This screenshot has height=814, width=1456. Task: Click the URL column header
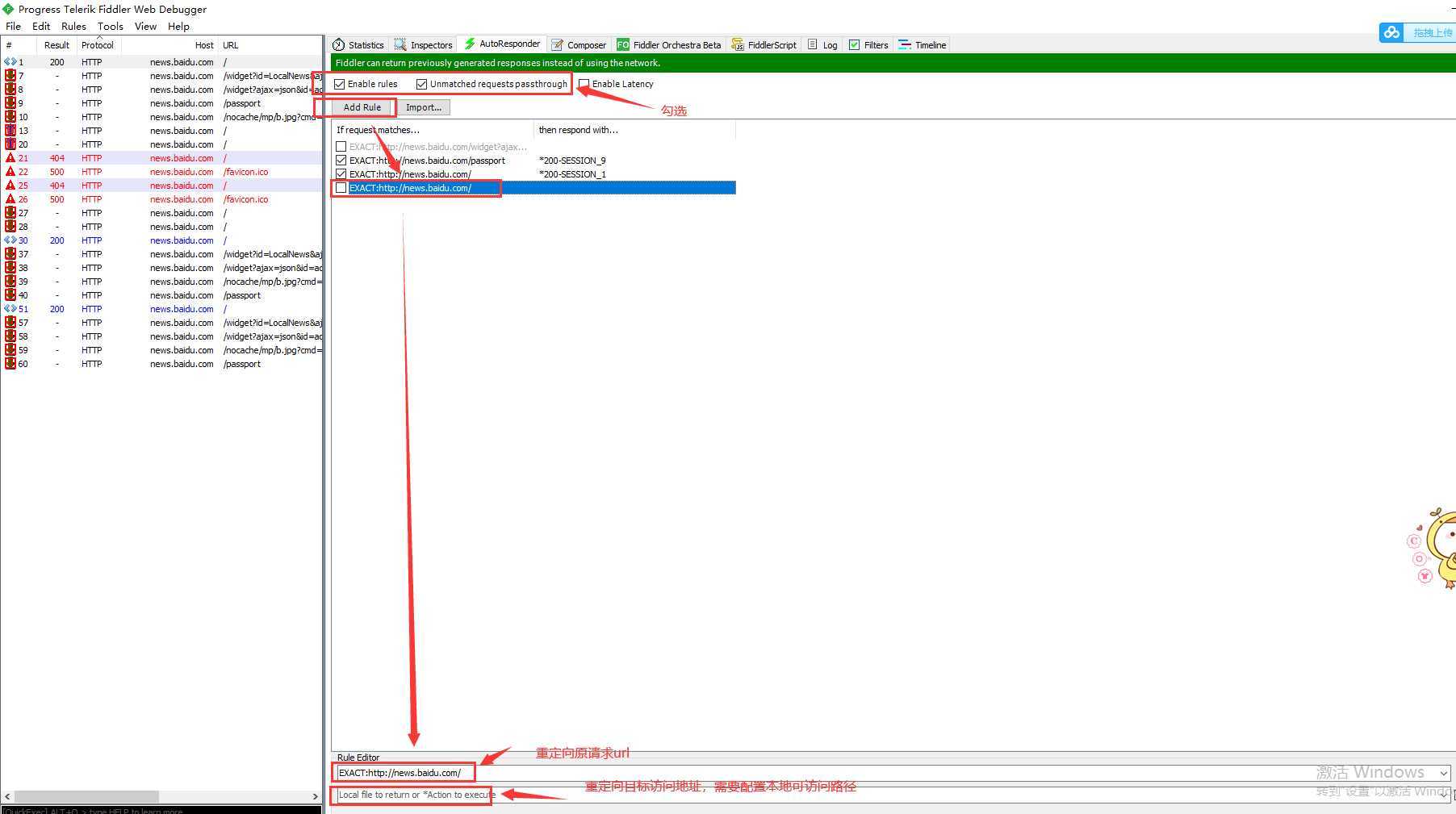point(270,45)
